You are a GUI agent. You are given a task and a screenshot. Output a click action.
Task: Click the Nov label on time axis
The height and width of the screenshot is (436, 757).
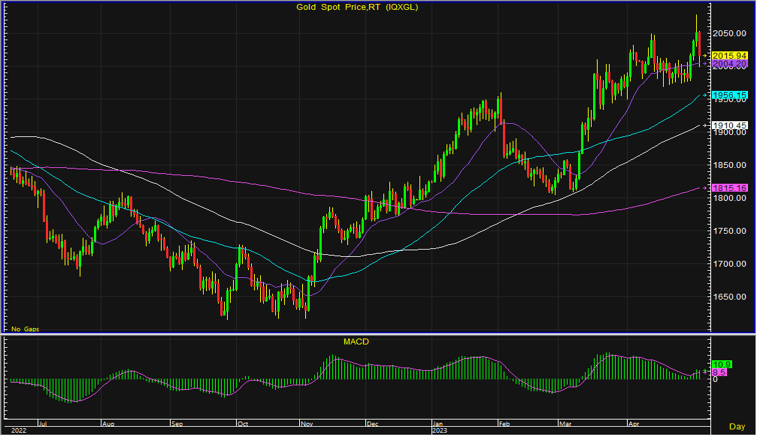[306, 423]
